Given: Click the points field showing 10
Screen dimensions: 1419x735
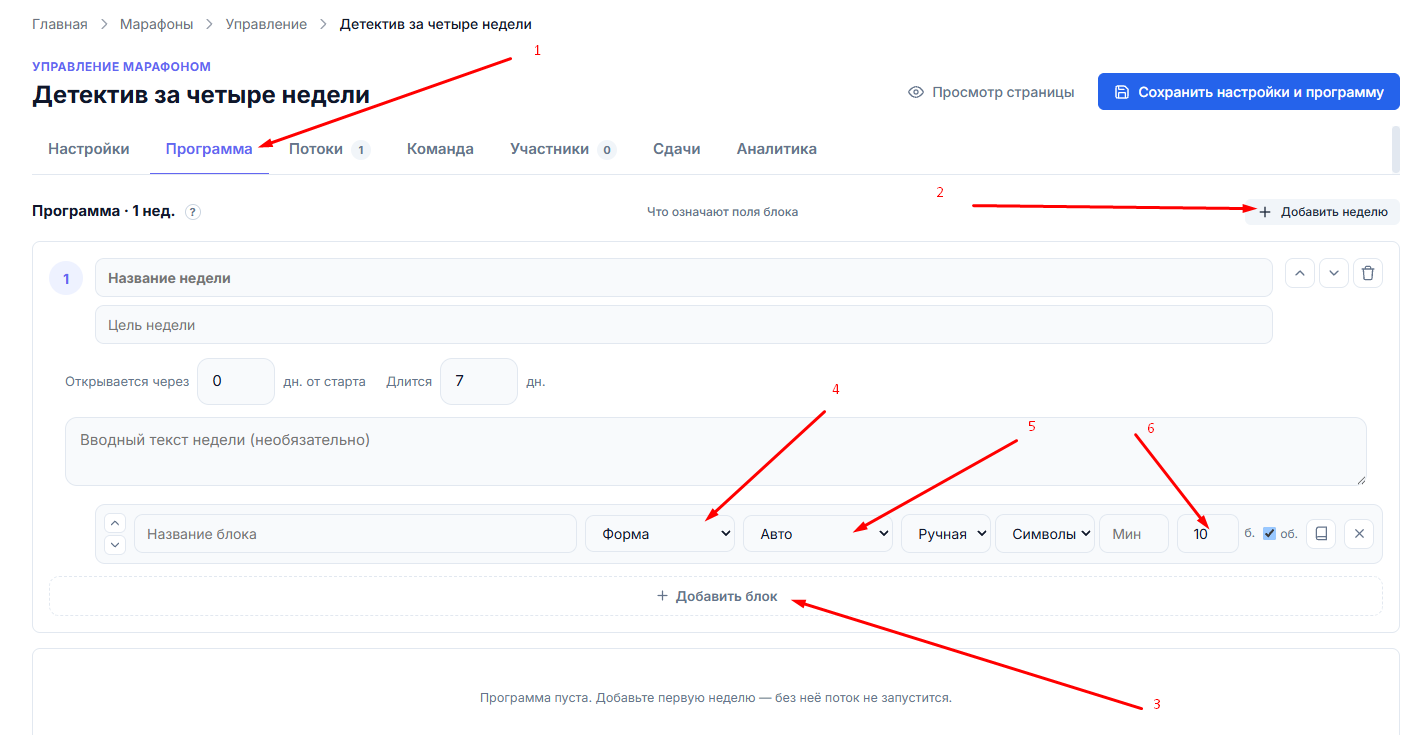Looking at the screenshot, I should tap(1208, 534).
